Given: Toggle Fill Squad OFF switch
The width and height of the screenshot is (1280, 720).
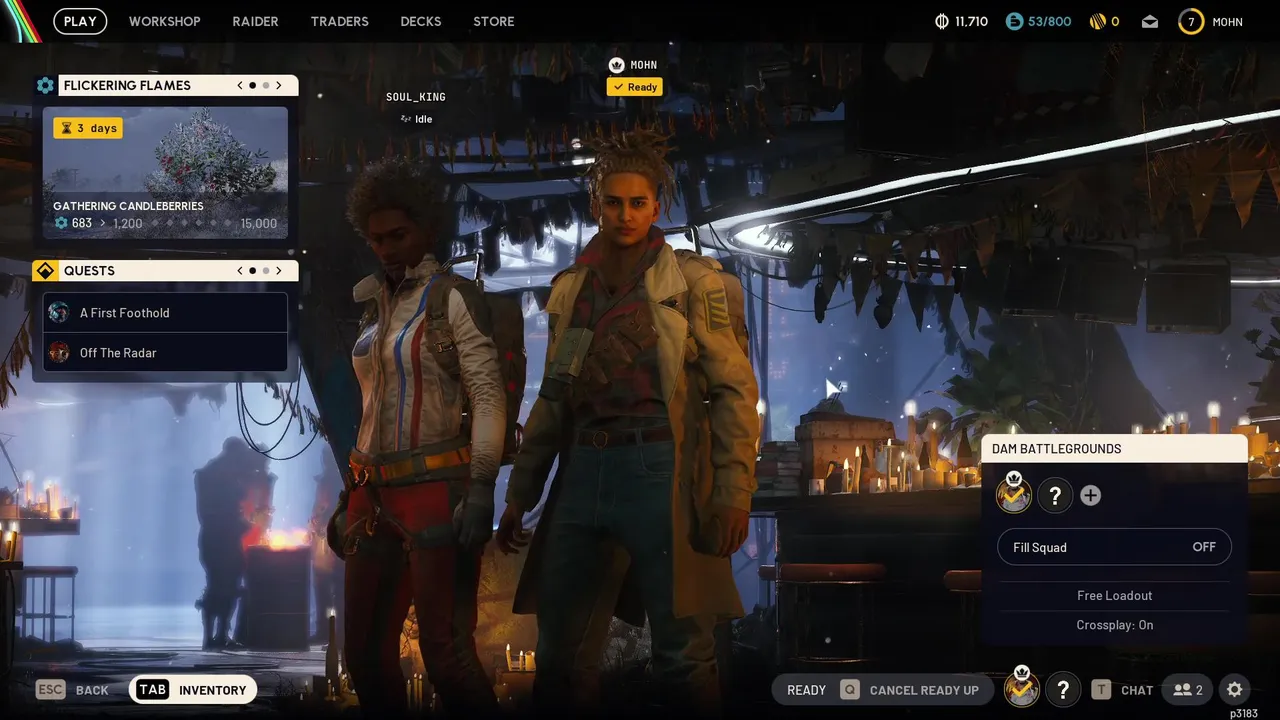Looking at the screenshot, I should [x=1114, y=547].
